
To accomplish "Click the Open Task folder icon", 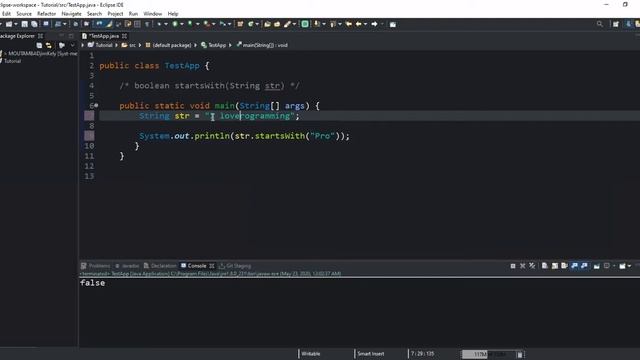I will (277, 24).
